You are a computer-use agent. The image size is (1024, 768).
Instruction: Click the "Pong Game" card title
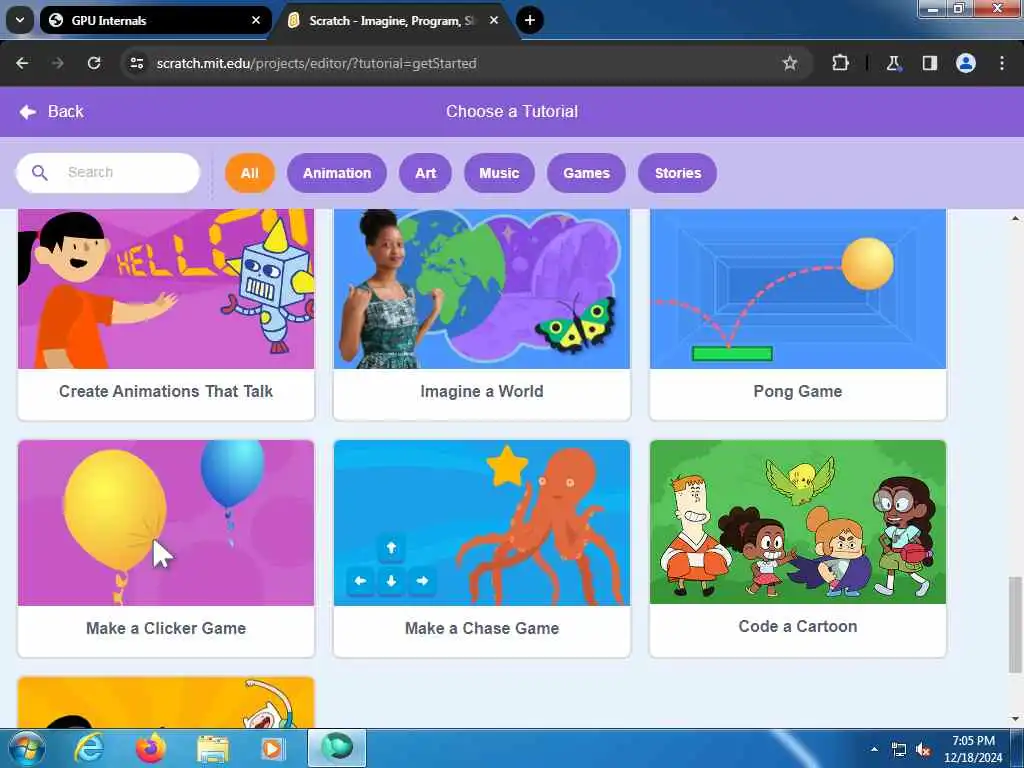[798, 391]
